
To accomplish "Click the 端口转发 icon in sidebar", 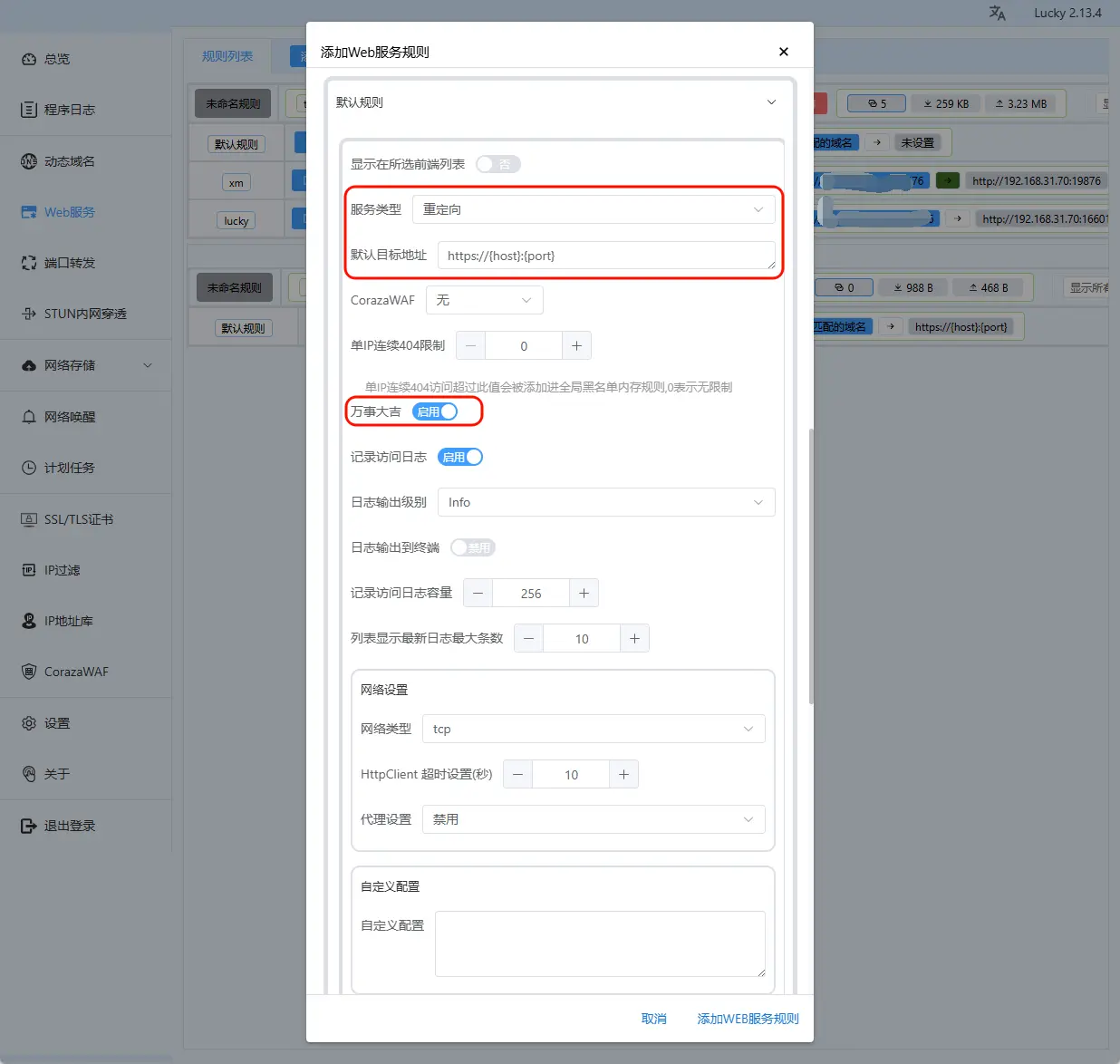I will 29,263.
